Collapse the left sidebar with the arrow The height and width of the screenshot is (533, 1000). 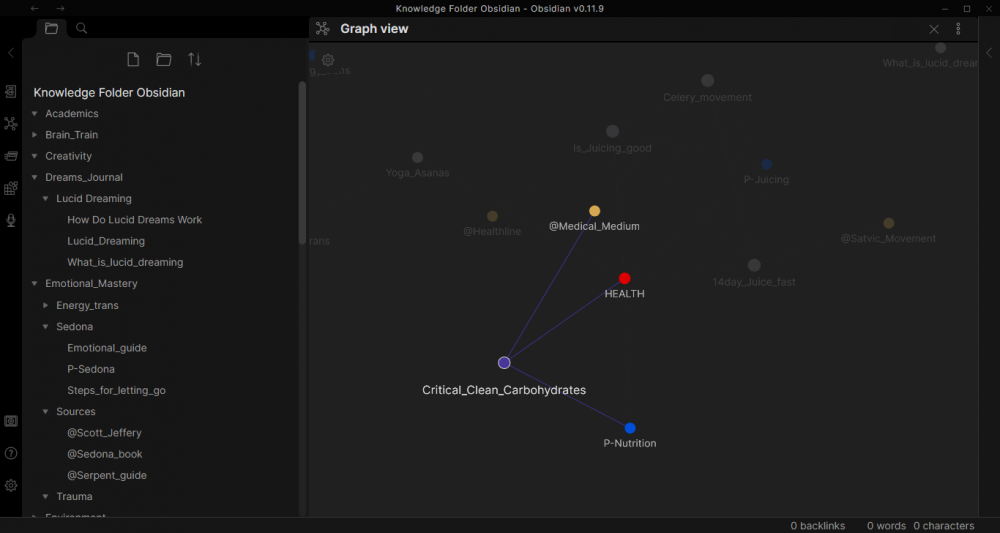coord(11,53)
